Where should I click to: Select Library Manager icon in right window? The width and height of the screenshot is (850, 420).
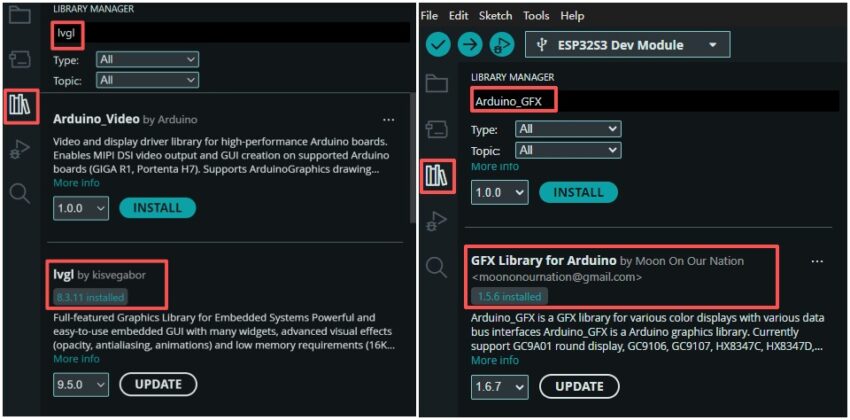[436, 177]
